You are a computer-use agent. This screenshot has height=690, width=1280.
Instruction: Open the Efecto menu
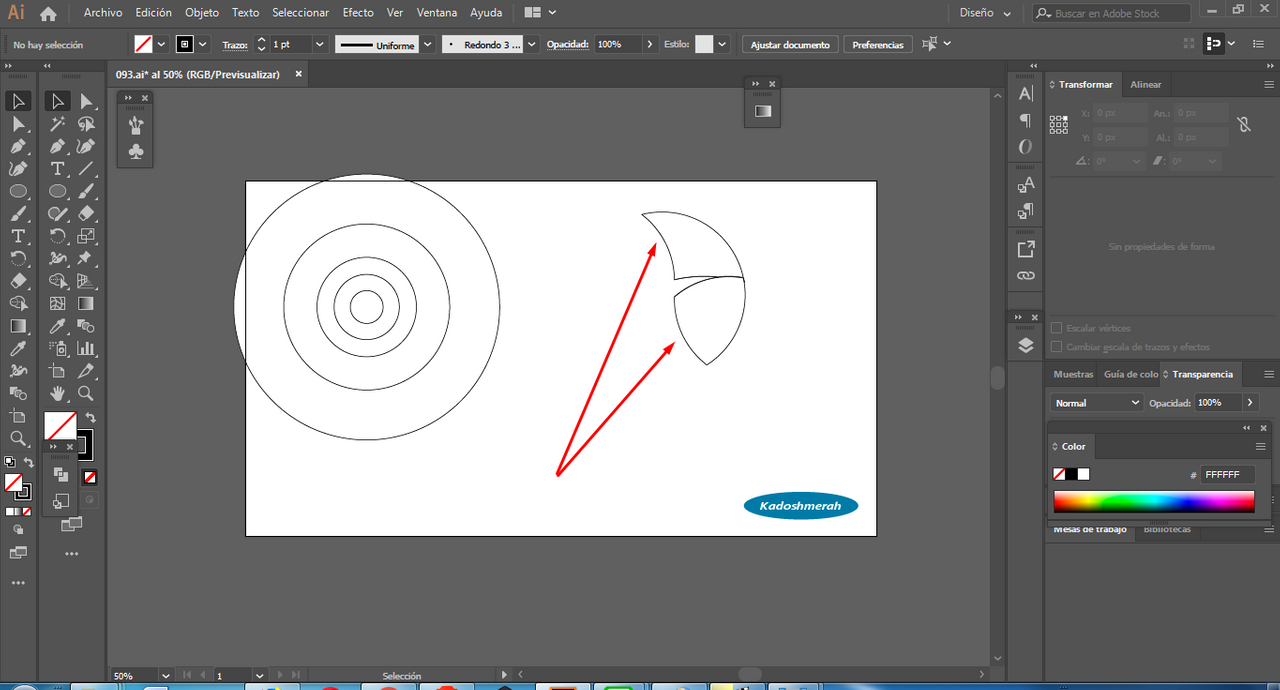click(358, 13)
